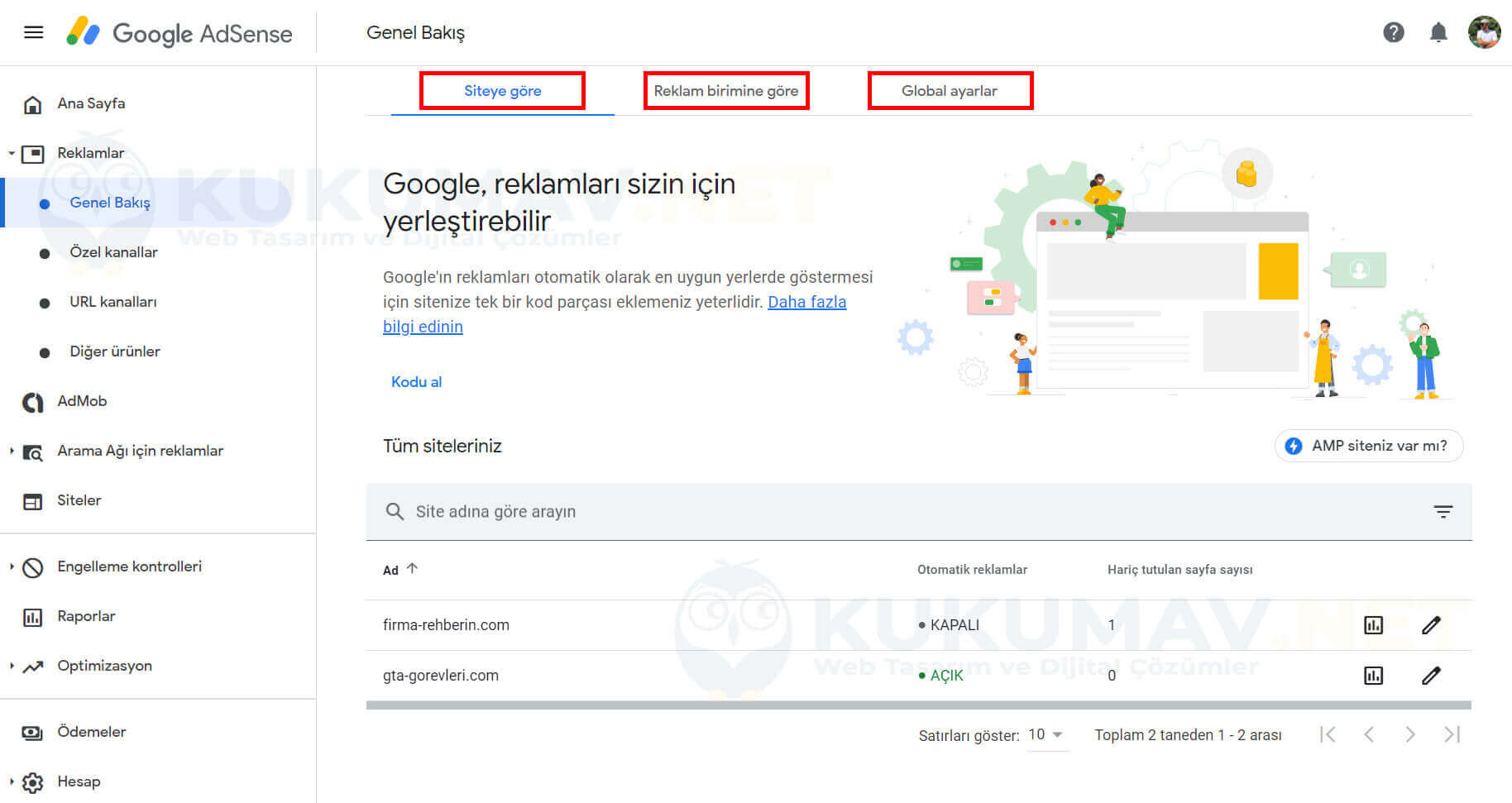
Task: Open Siteler from the sidebar
Action: click(79, 500)
